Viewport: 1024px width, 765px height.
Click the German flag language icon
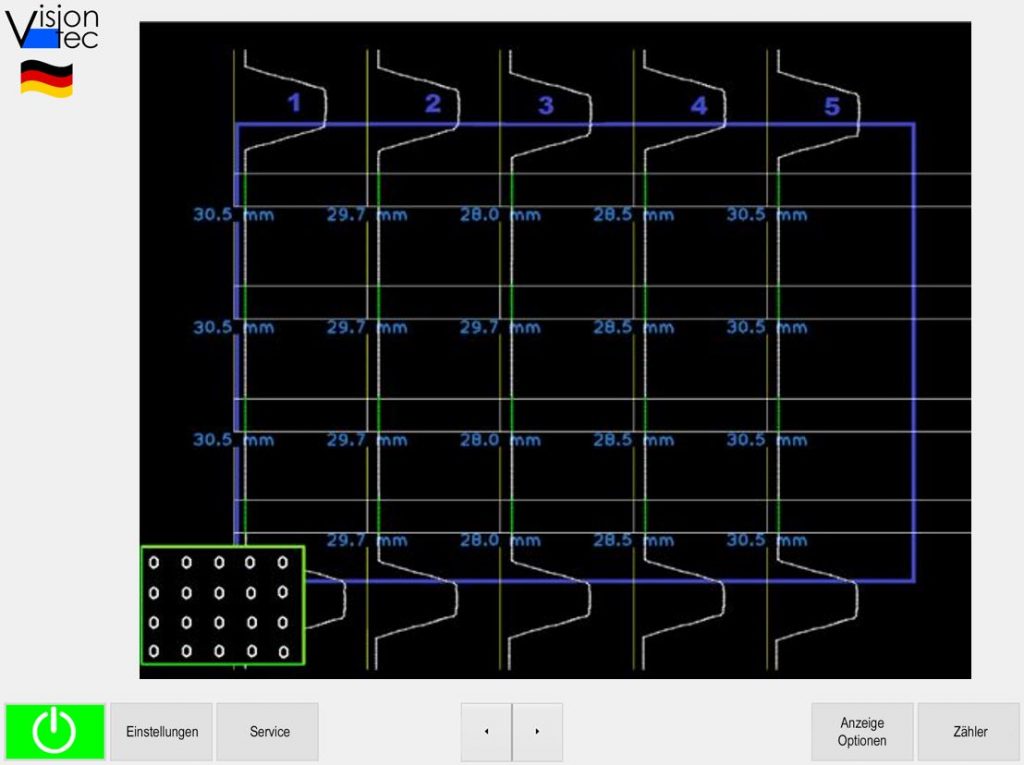[x=46, y=79]
